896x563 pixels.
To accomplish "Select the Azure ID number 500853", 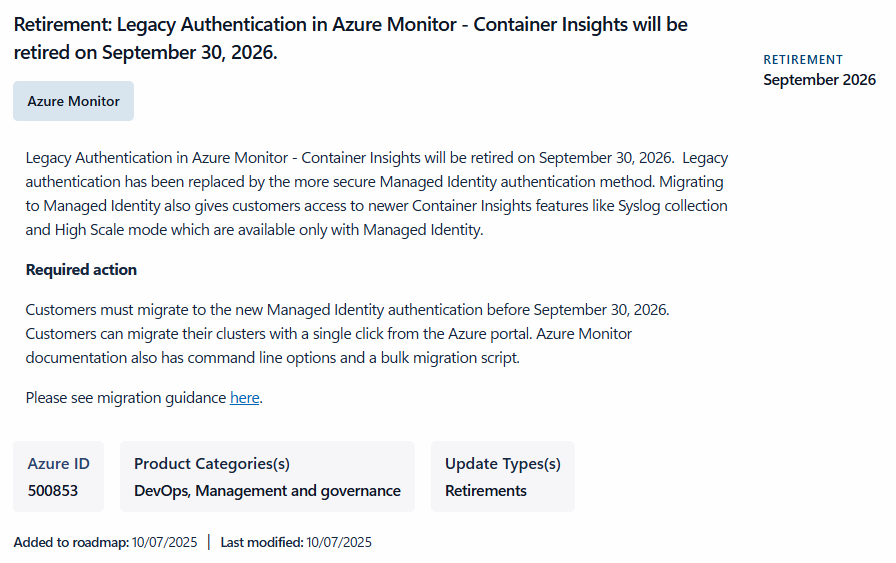I will tap(53, 491).
